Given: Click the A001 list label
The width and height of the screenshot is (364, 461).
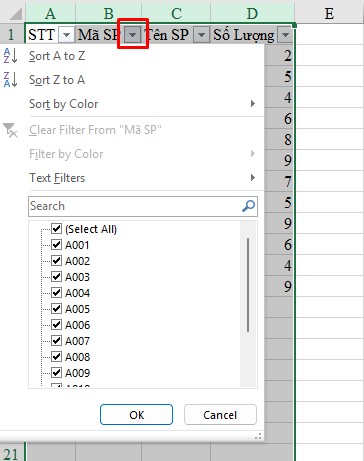Looking at the screenshot, I should click(77, 245).
